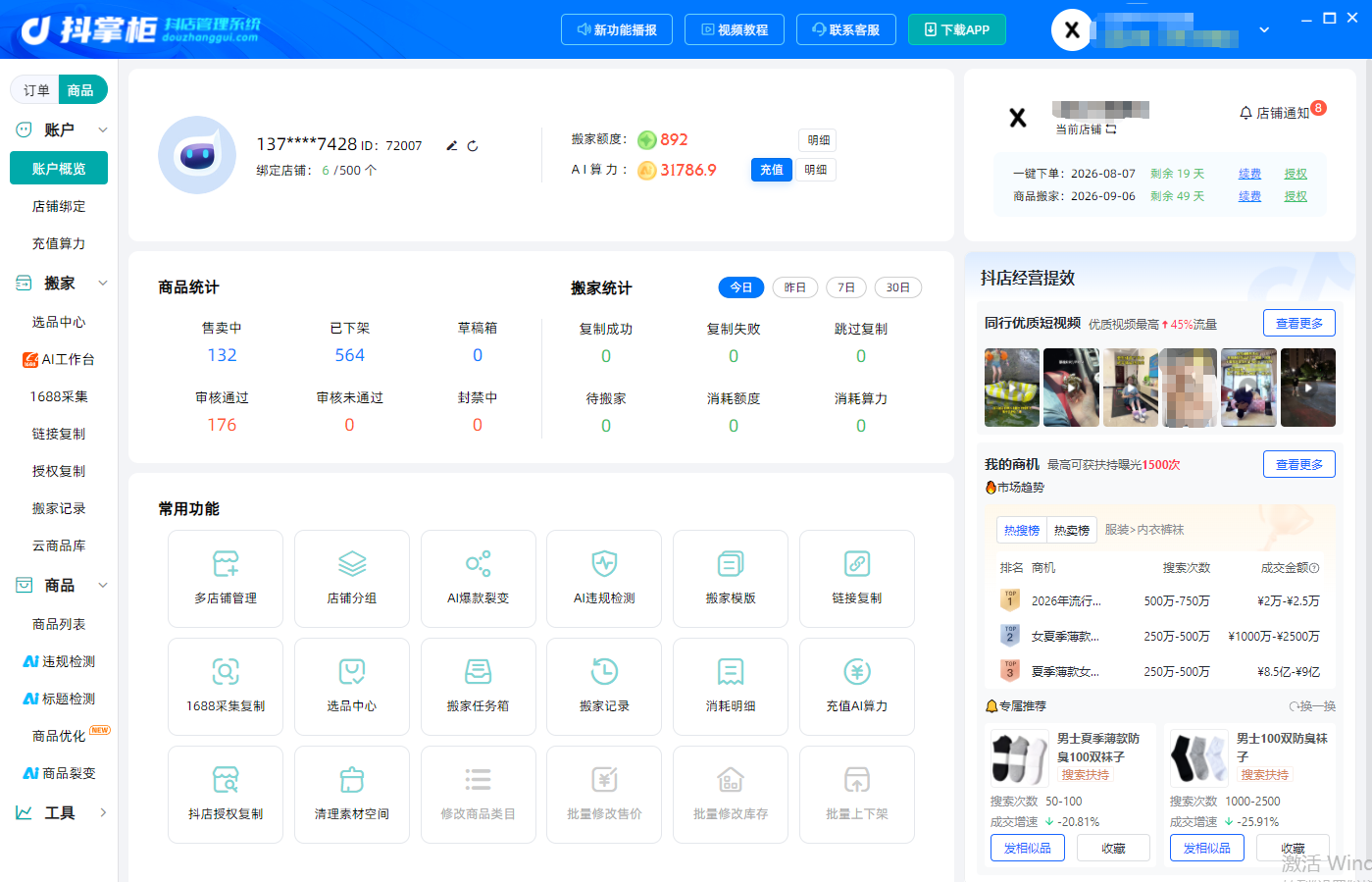
Task: Open 商品列表 in the sidebar
Action: pos(59,625)
